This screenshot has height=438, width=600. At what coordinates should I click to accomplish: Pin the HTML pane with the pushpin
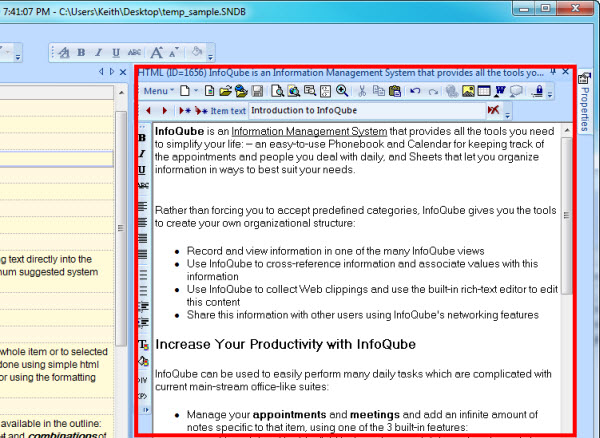pyautogui.click(x=553, y=72)
